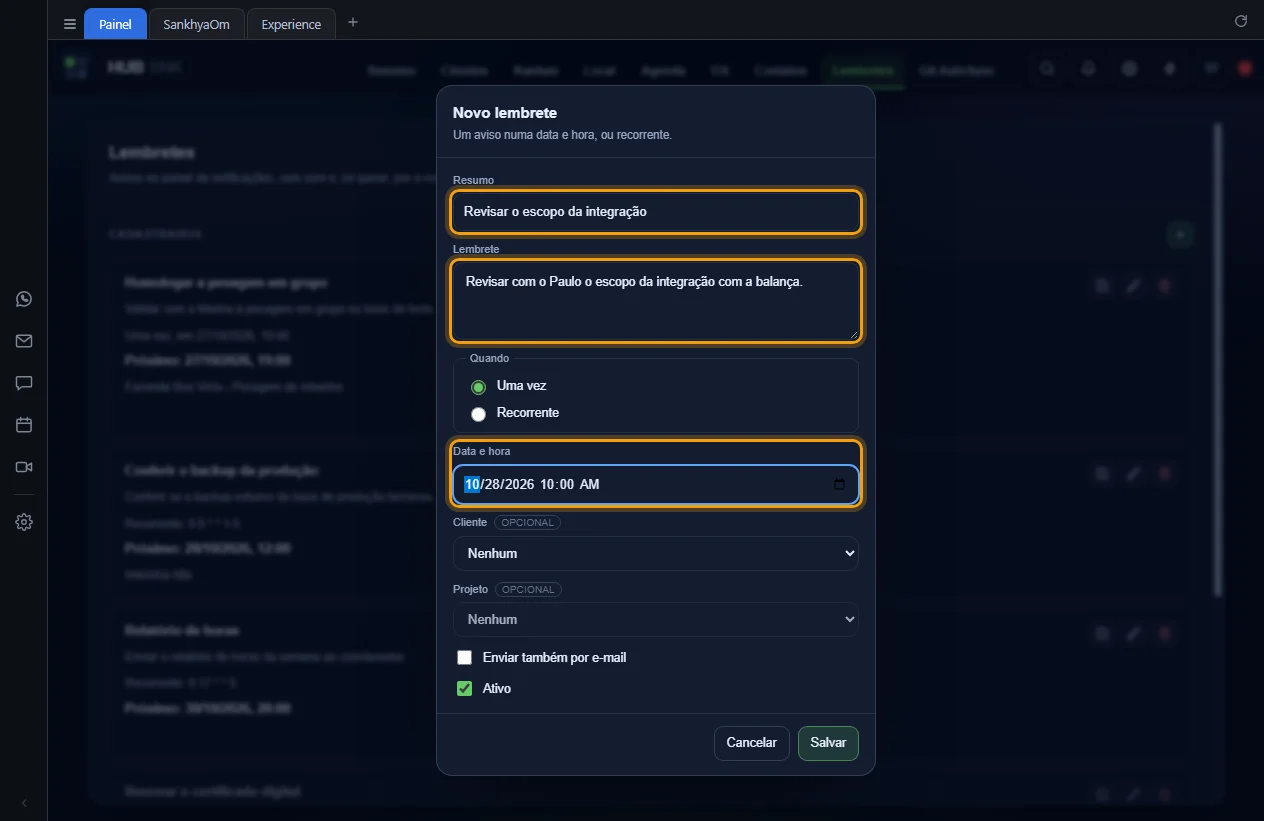Open the WhatsApp sidebar icon
The width and height of the screenshot is (1264, 821).
[x=24, y=299]
